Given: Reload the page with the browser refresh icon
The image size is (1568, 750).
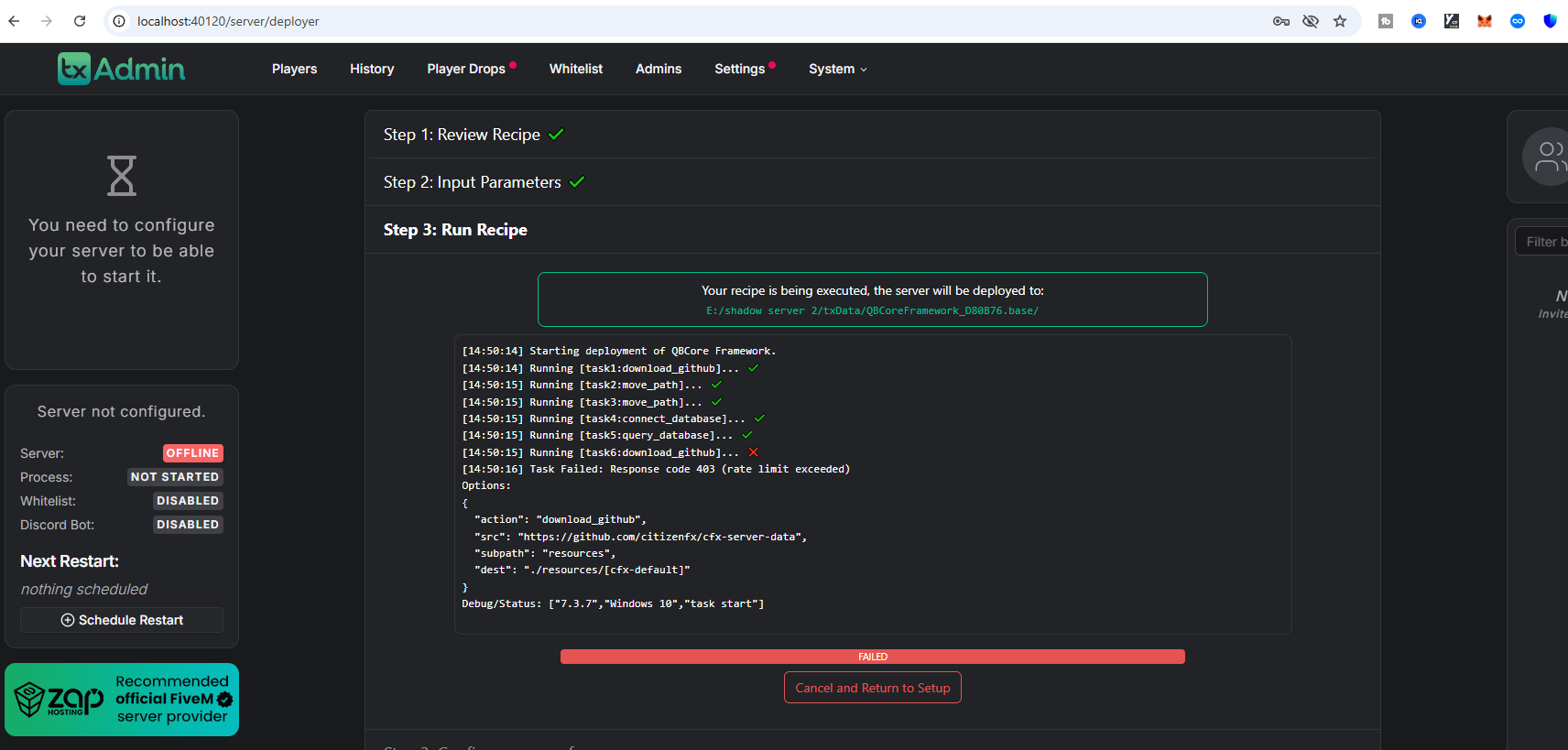Looking at the screenshot, I should (80, 21).
